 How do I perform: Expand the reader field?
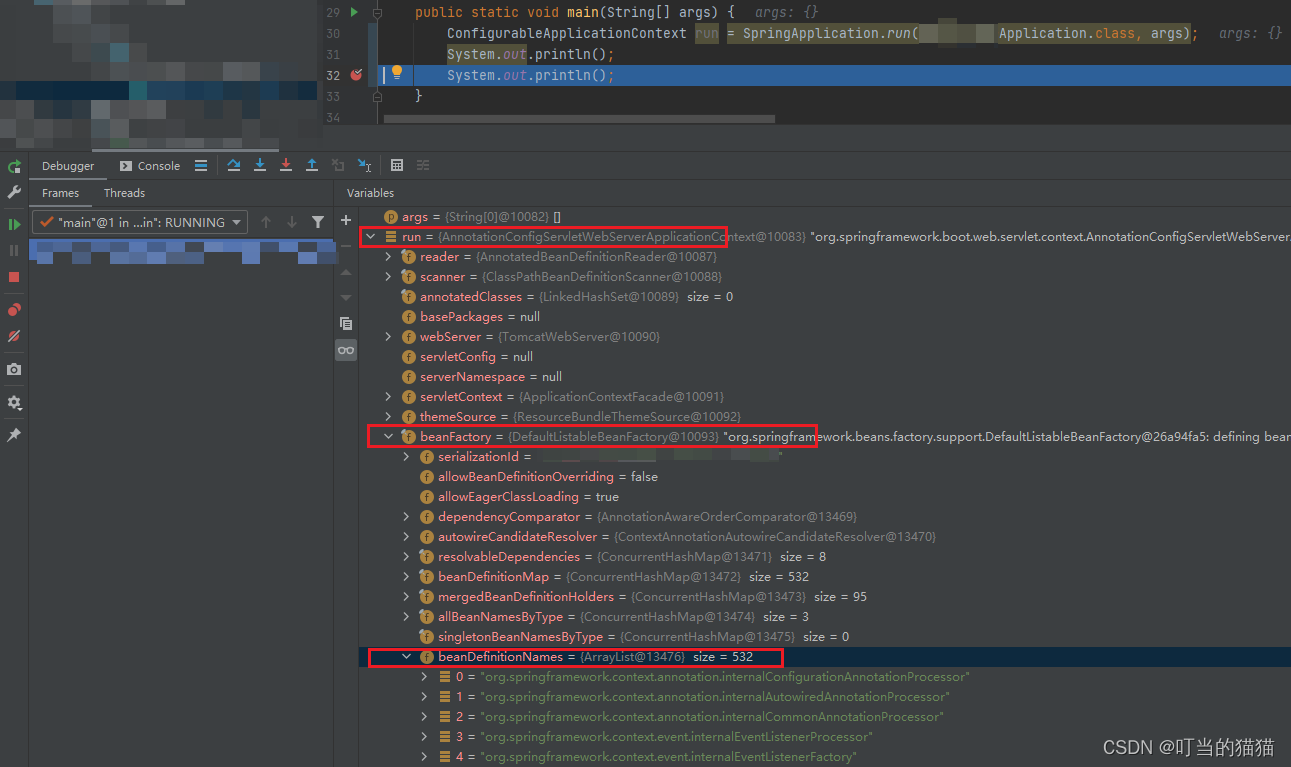pos(389,257)
